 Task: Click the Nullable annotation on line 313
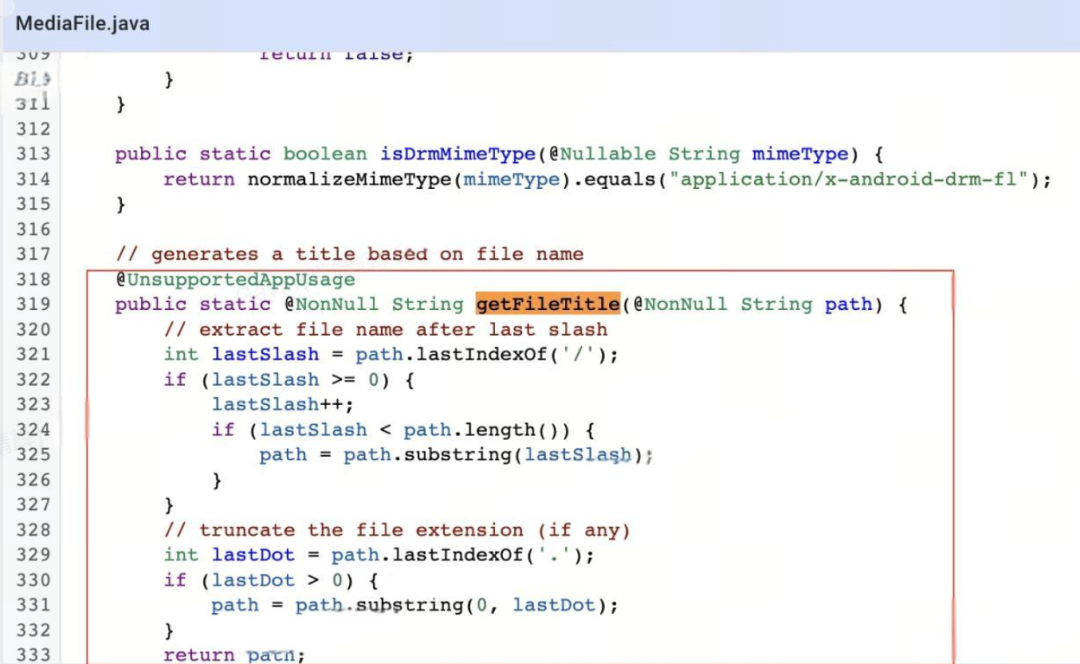click(x=602, y=154)
